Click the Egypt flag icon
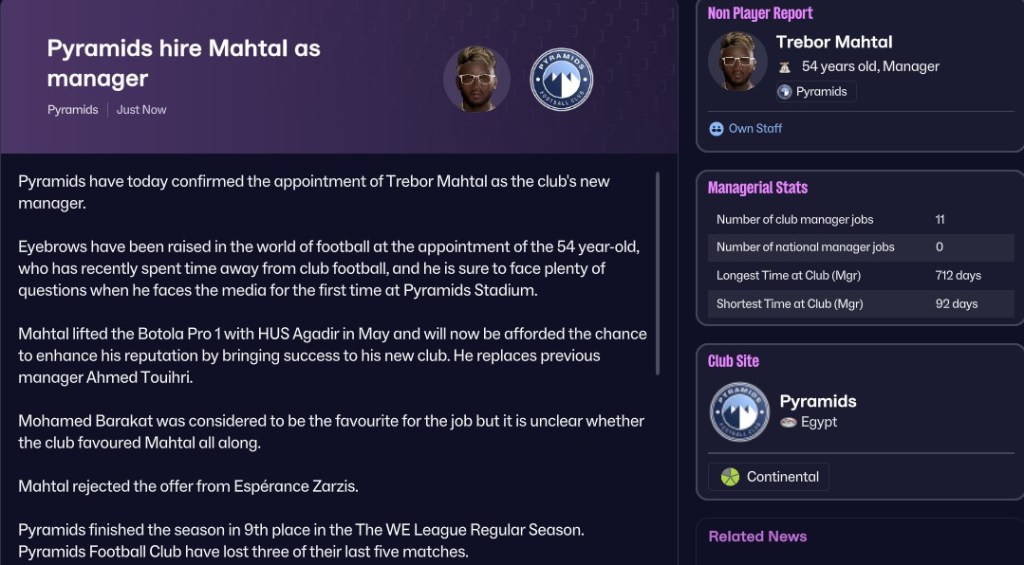Screen dimensions: 1024x565 (788, 422)
